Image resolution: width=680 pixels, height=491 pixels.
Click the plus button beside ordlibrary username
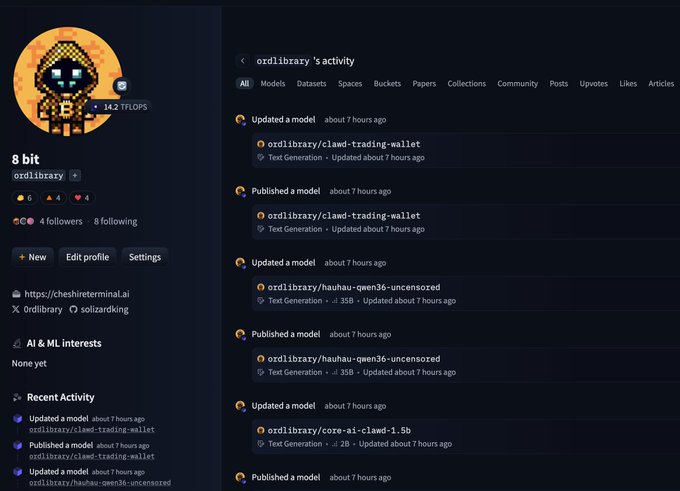click(75, 175)
